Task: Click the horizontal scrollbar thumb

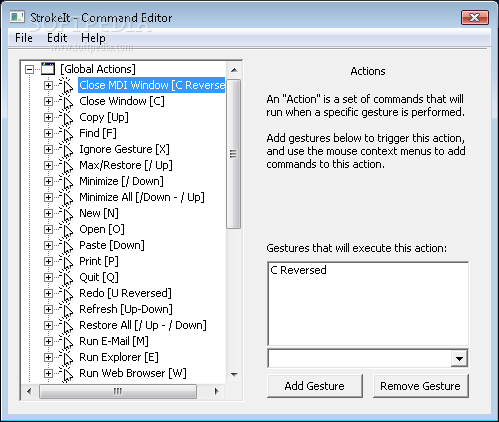Action: [x=118, y=391]
